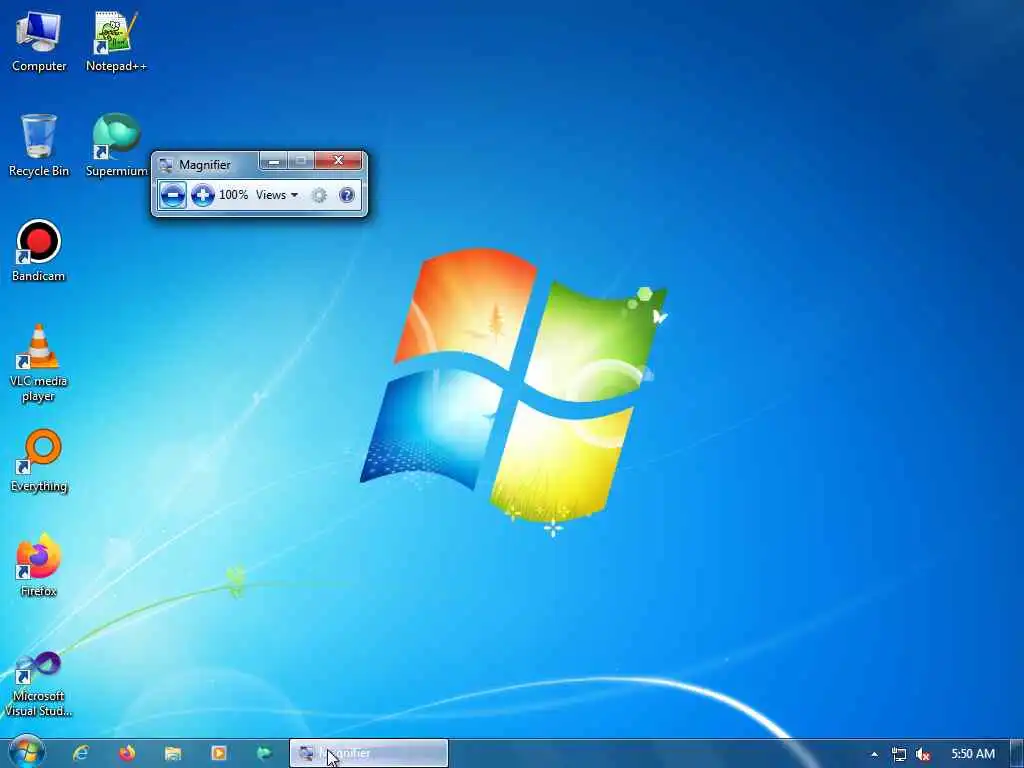Click the Magnifier zoom out minus button

(x=172, y=195)
